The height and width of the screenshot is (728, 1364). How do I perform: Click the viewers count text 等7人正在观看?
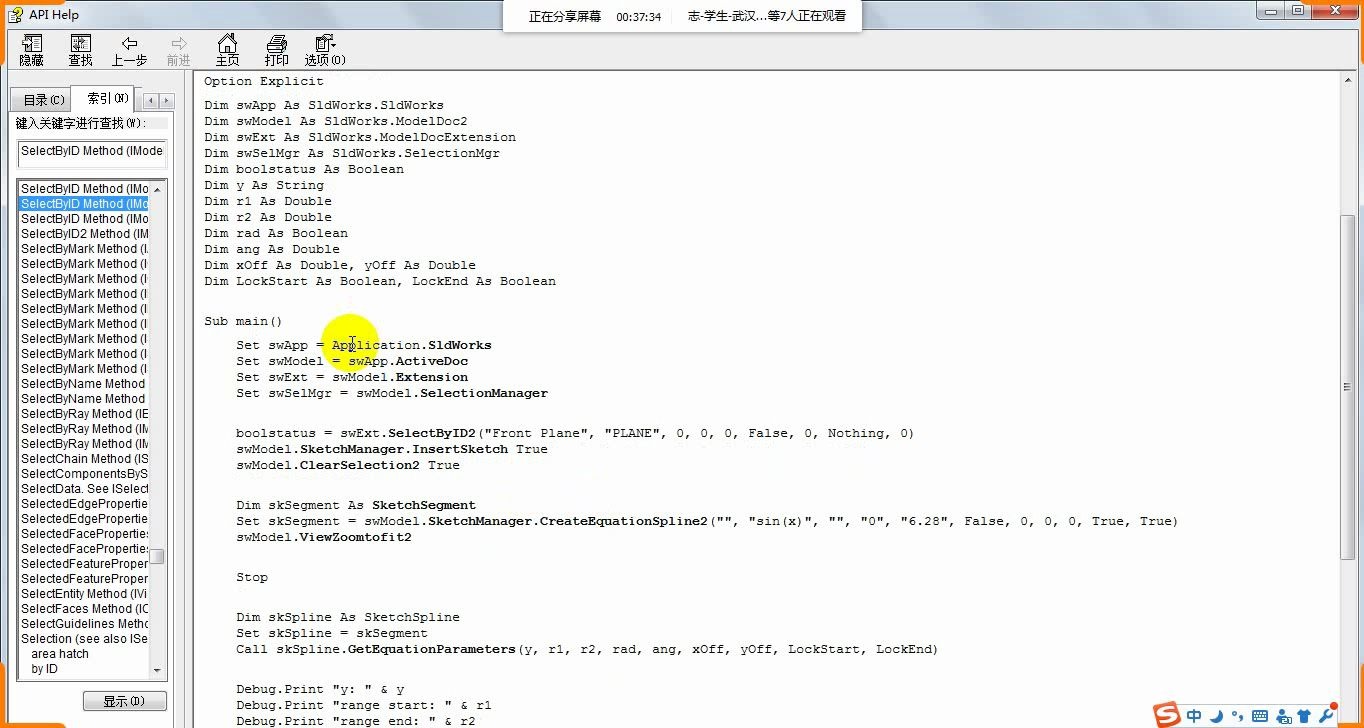807,16
